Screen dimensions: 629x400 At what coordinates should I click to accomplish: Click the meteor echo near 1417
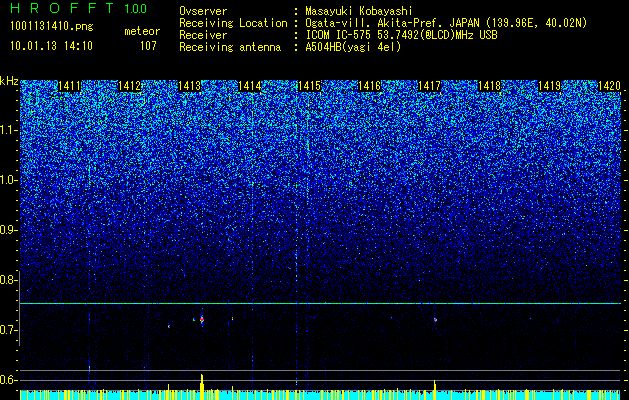point(435,320)
